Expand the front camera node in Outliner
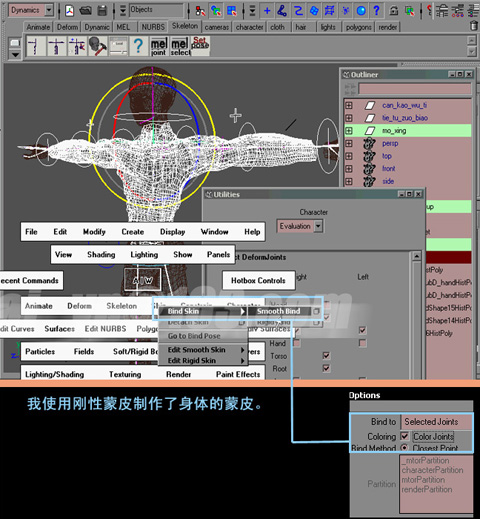The width and height of the screenshot is (480, 519). (349, 169)
